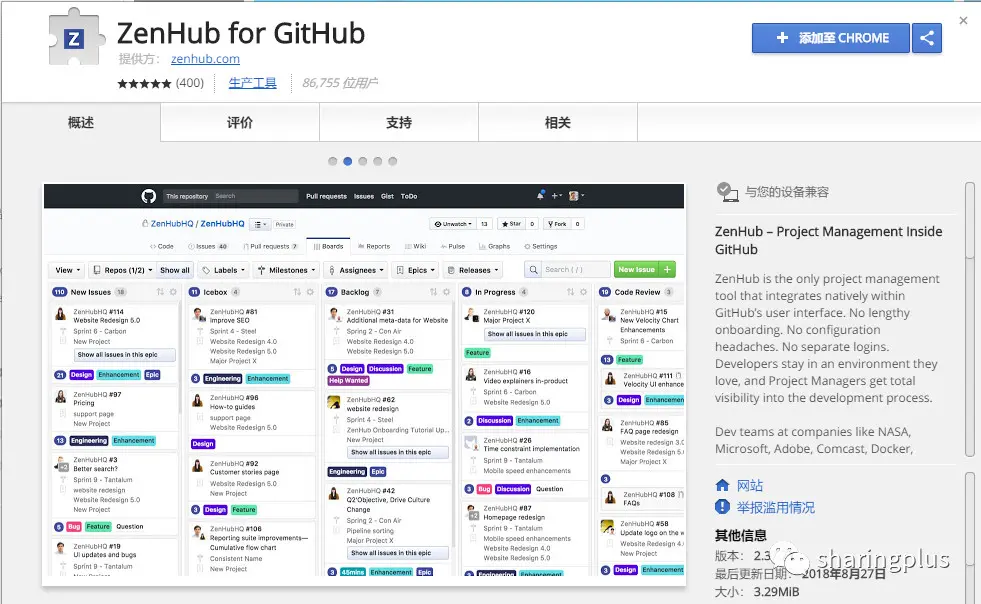The image size is (981, 604).
Task: Click the share icon button
Action: [927, 38]
